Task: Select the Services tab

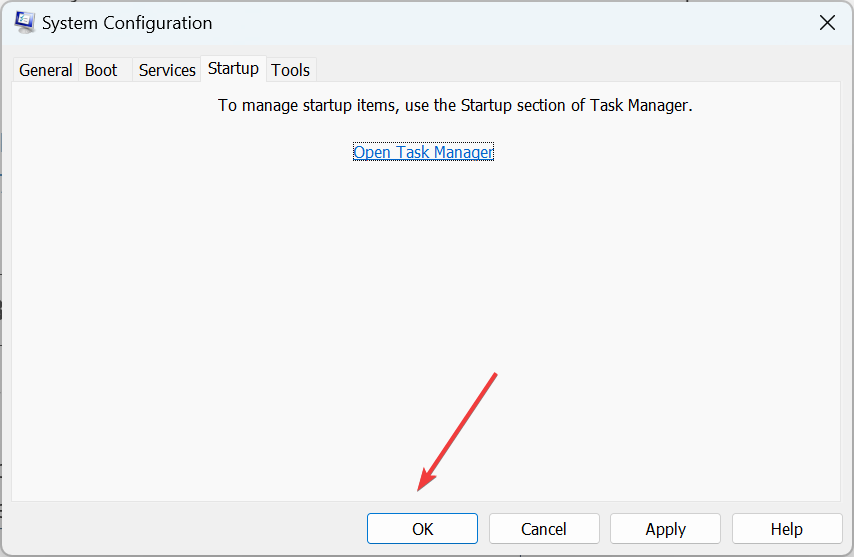Action: tap(167, 70)
